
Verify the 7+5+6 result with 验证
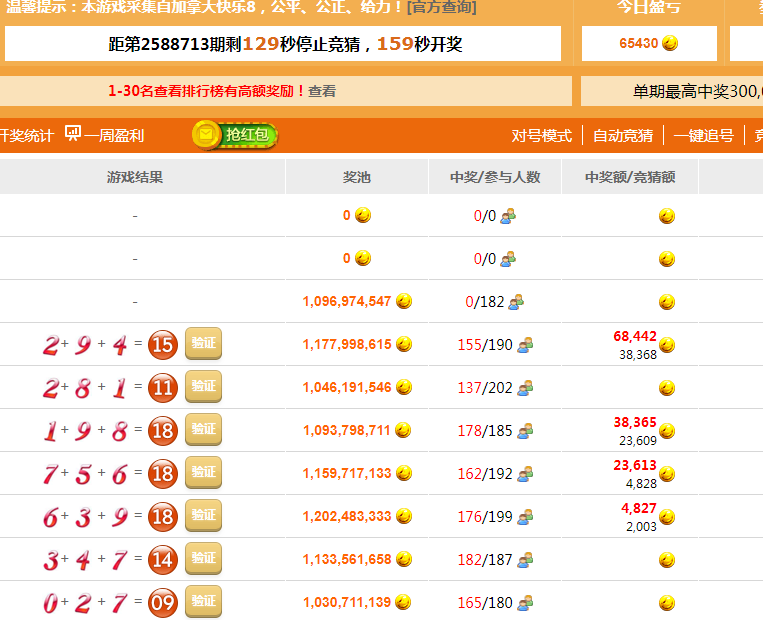pos(203,473)
